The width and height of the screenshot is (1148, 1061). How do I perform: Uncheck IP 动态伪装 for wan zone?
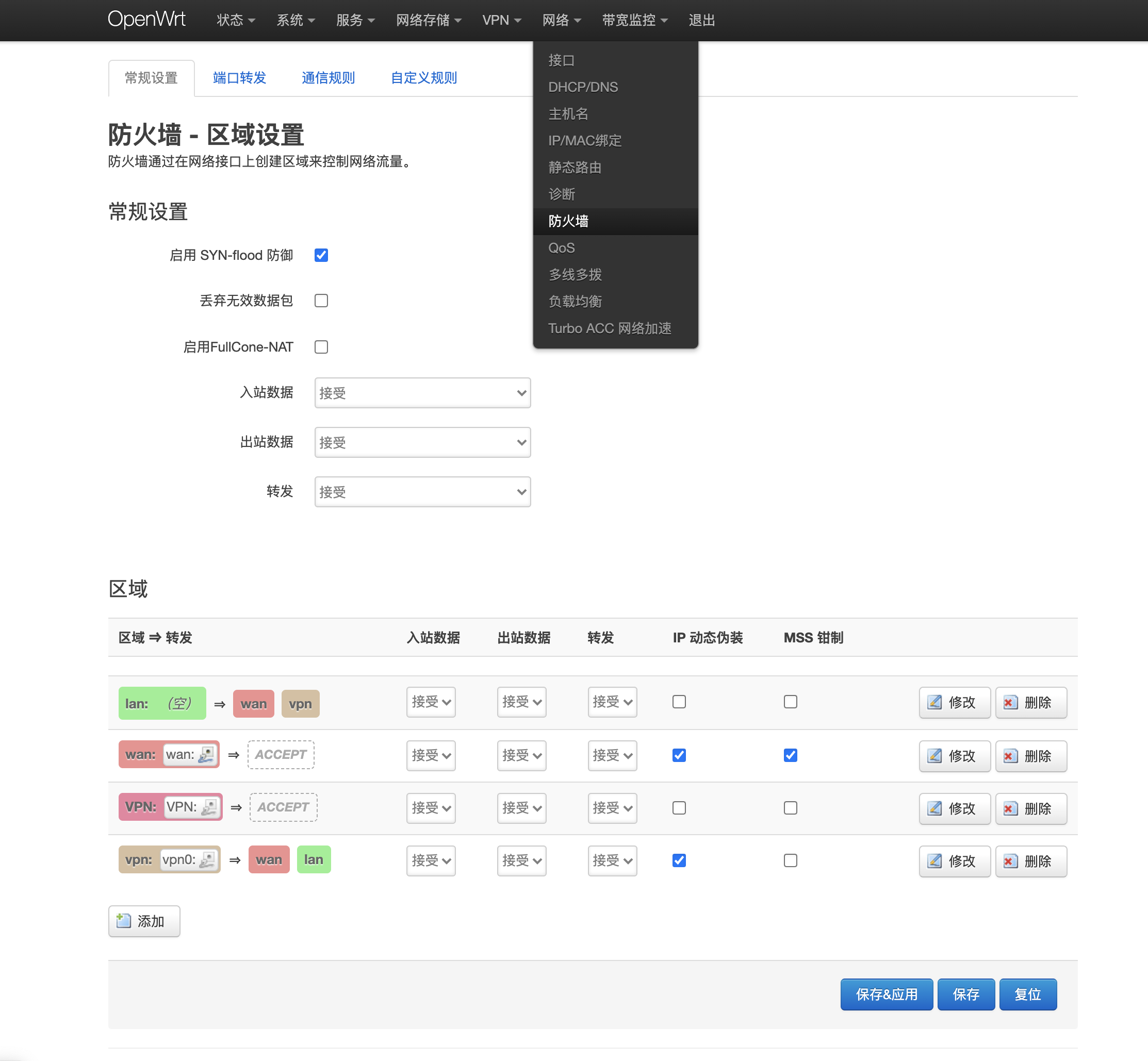pyautogui.click(x=679, y=755)
